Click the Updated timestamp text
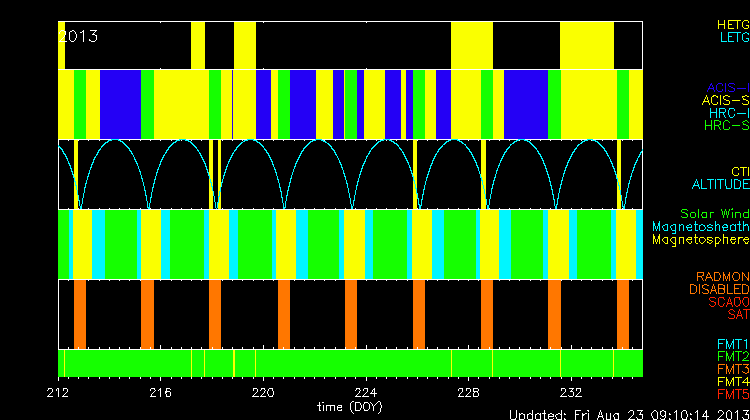This screenshot has height=420, width=750. (628, 414)
